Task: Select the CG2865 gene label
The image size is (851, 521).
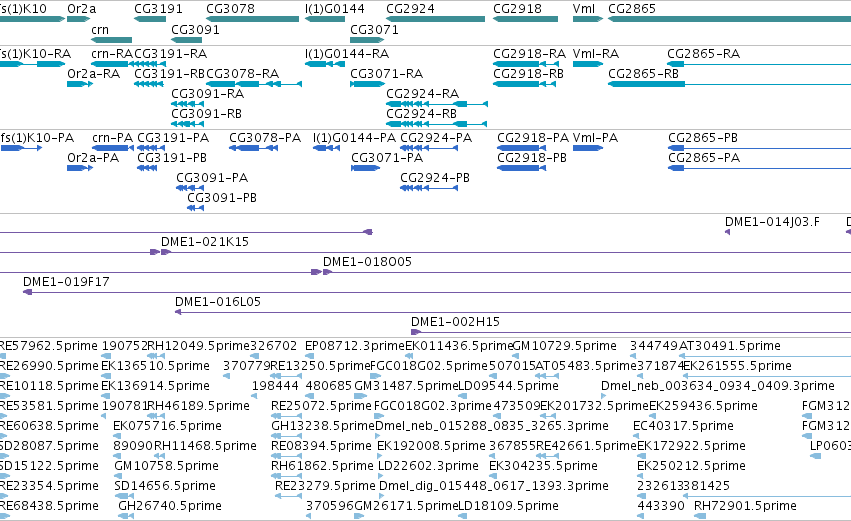Action: (x=632, y=9)
